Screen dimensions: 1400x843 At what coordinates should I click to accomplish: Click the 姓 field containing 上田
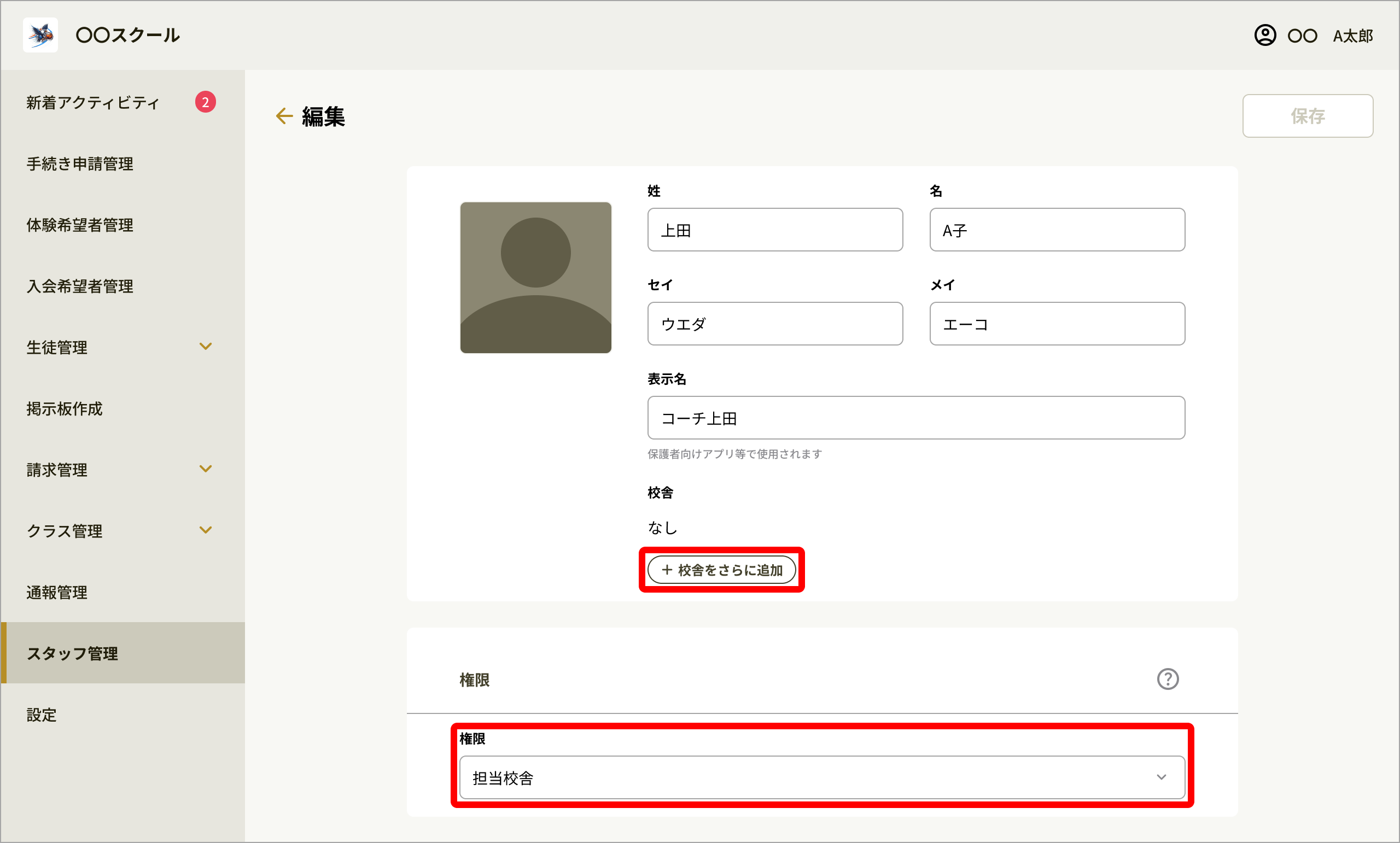pyautogui.click(x=775, y=230)
